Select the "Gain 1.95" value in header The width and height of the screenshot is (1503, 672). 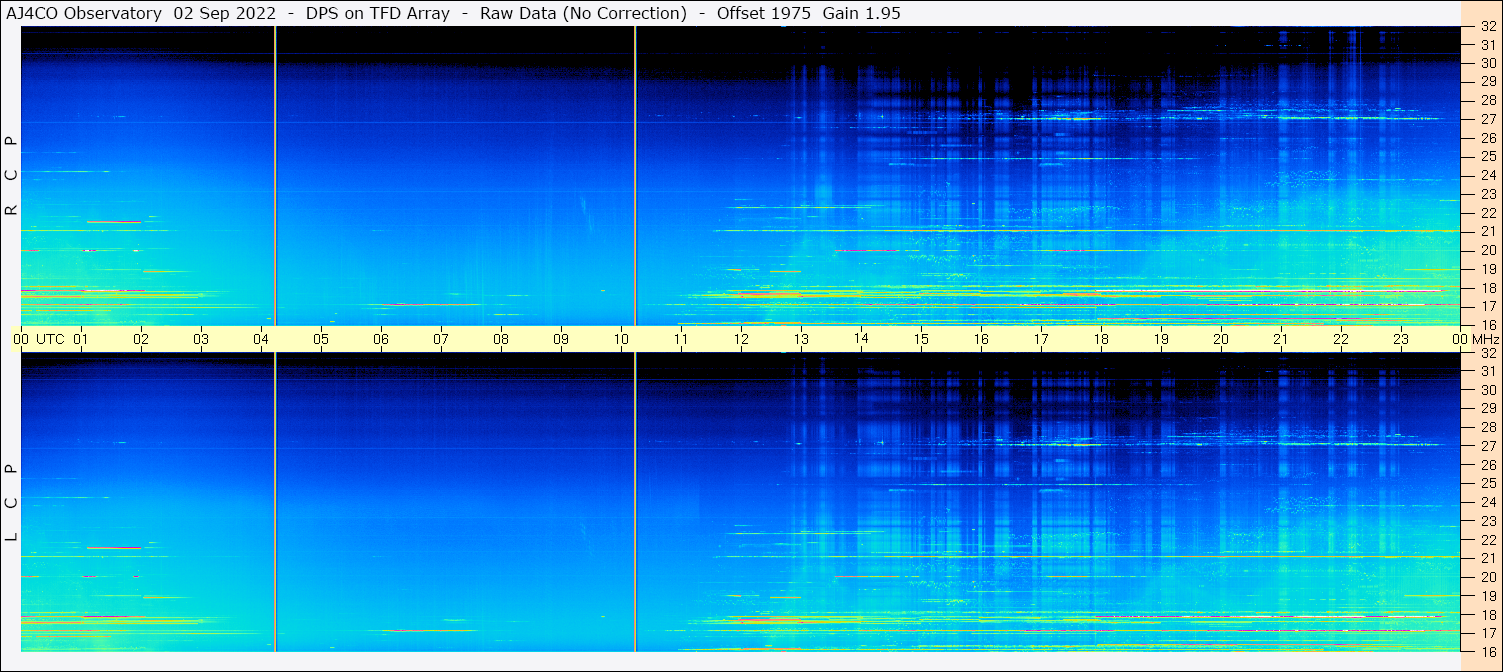[861, 13]
